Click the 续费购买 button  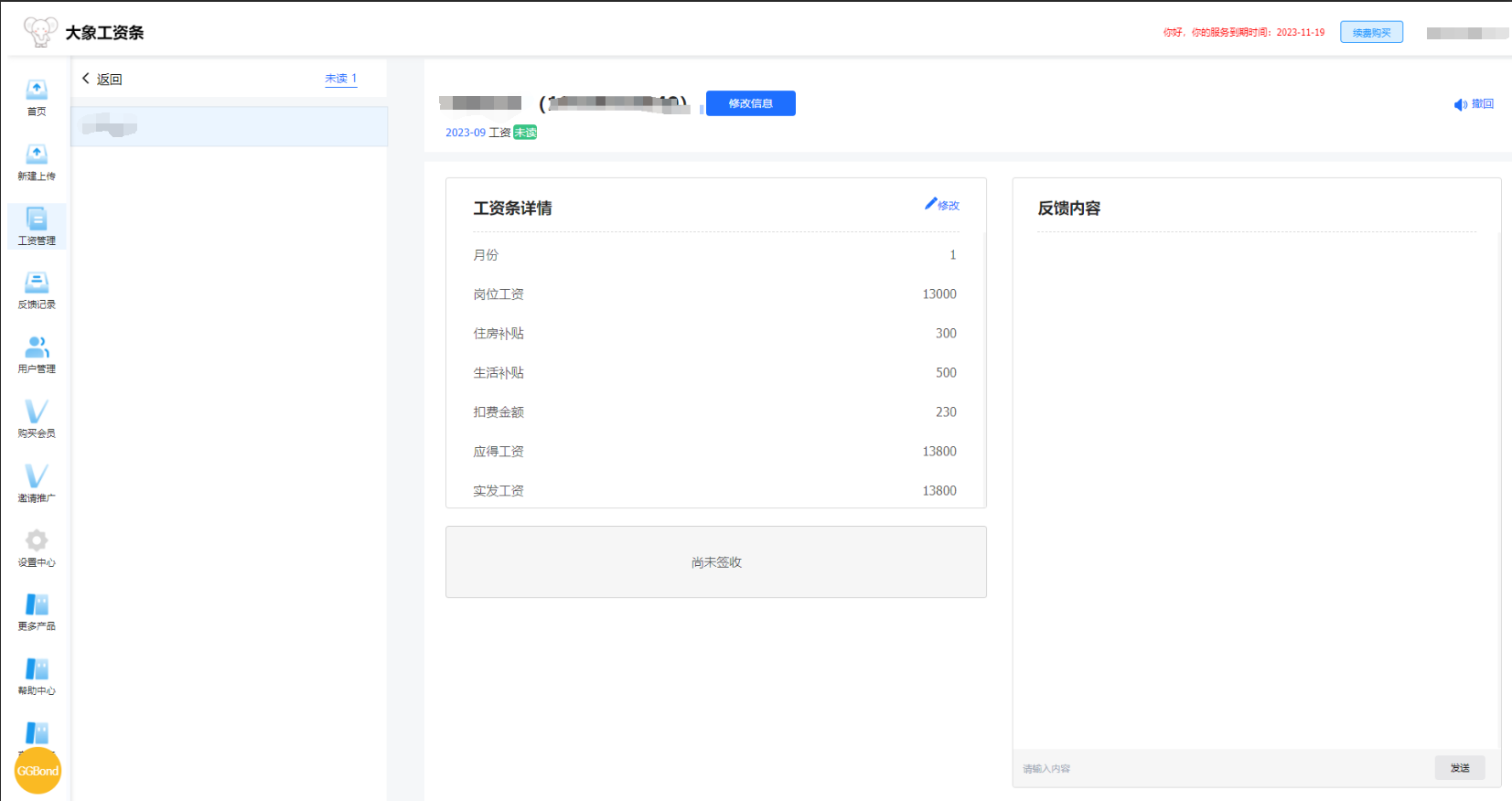coord(1371,32)
